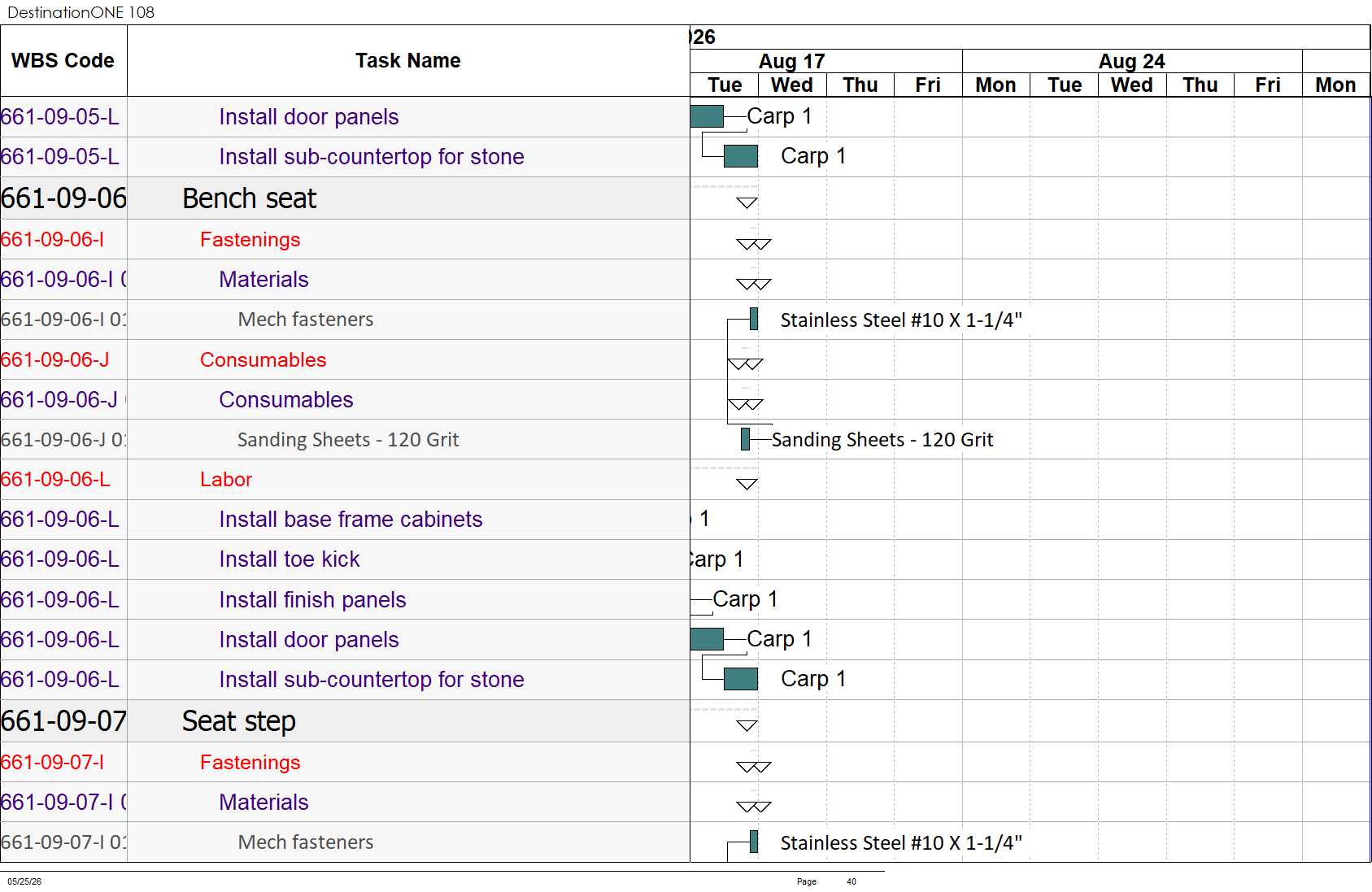Select the Aug 24 week header
This screenshot has height=892, width=1372.
tap(1132, 61)
